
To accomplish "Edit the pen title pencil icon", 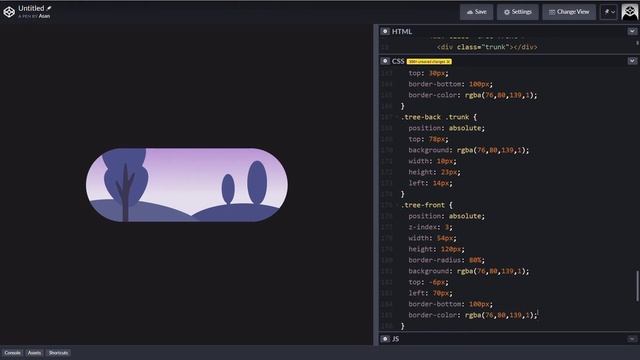I will (x=49, y=8).
